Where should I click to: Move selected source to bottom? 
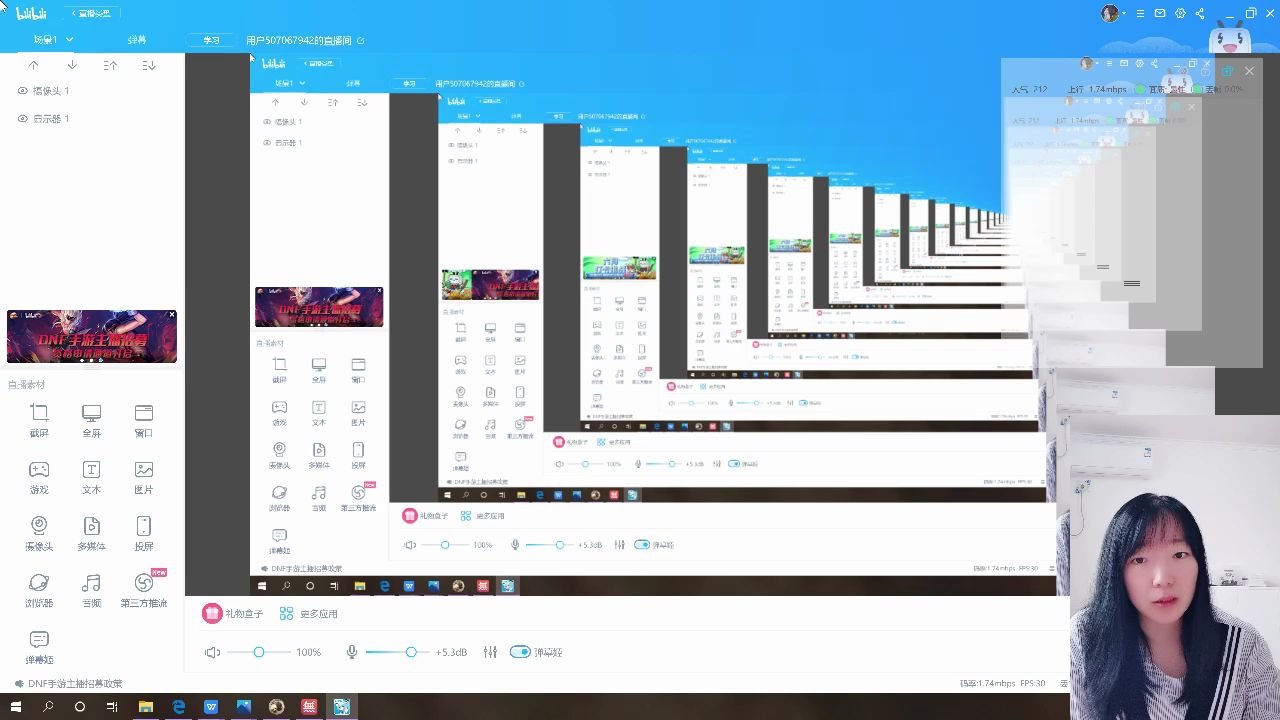click(149, 65)
